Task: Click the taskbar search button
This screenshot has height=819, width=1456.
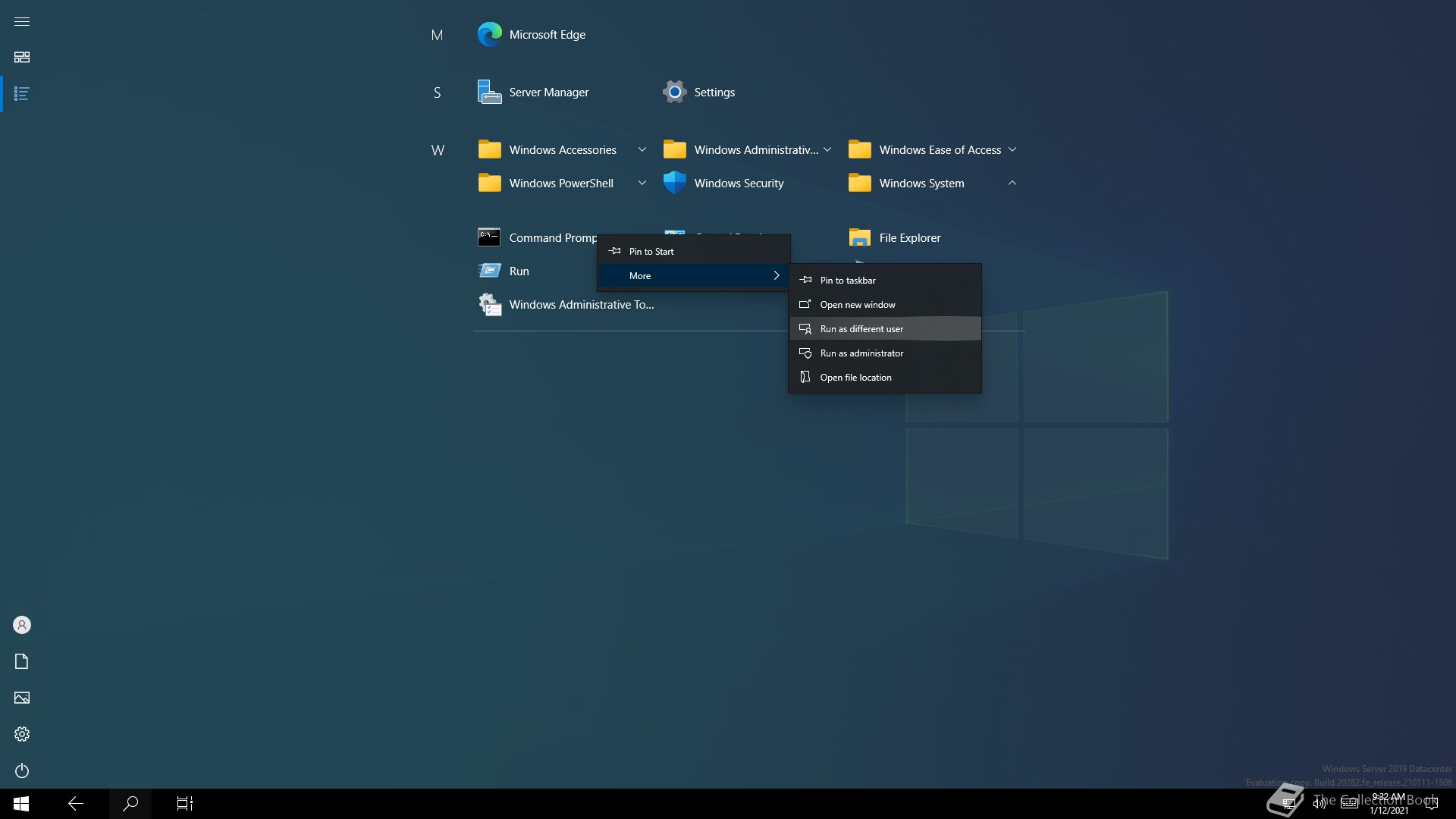Action: [130, 804]
